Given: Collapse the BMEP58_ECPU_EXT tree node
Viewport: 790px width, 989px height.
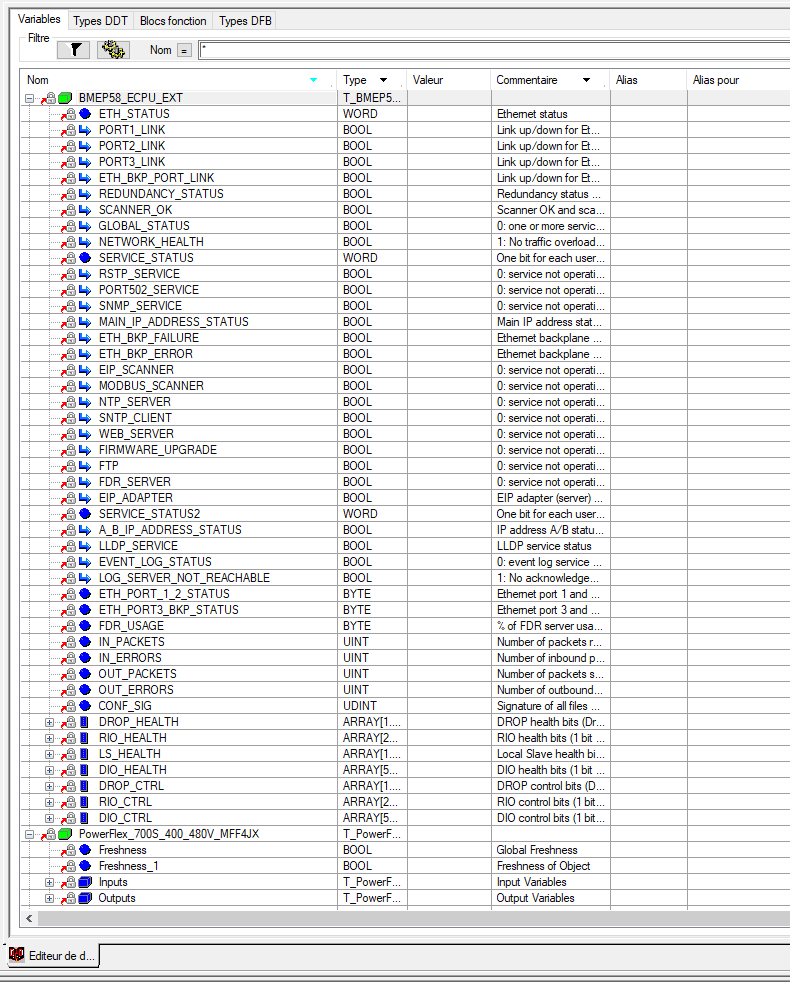Looking at the screenshot, I should (30, 98).
